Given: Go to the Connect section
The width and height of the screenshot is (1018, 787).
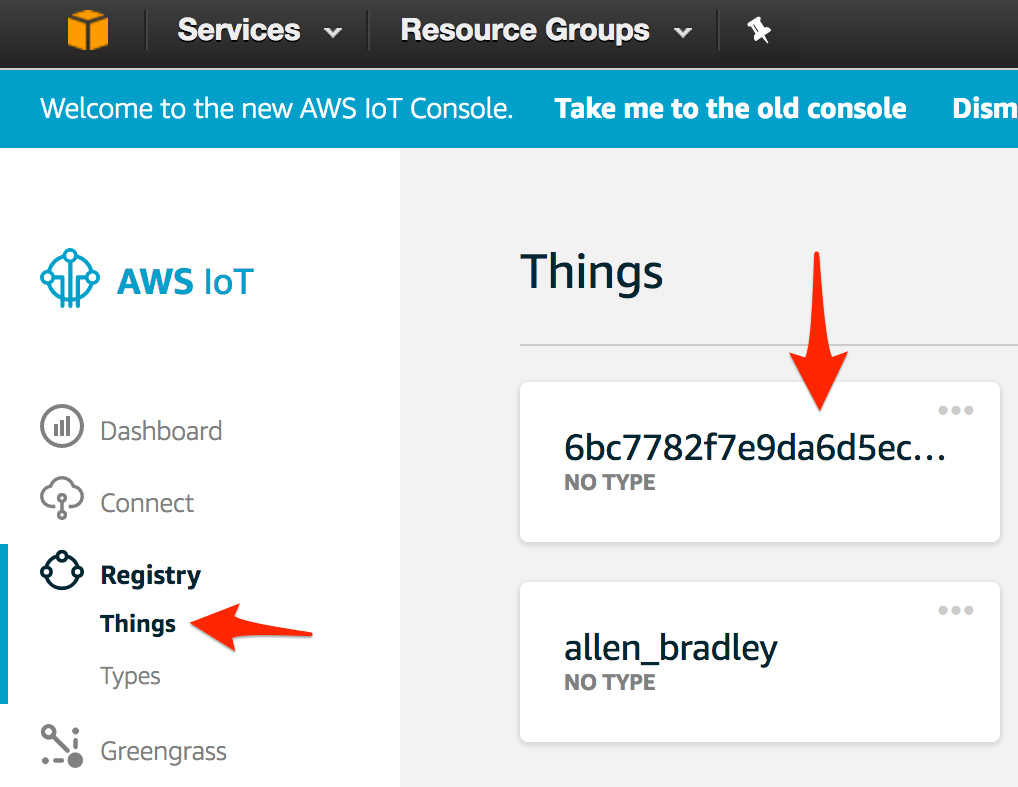Looking at the screenshot, I should [x=147, y=503].
